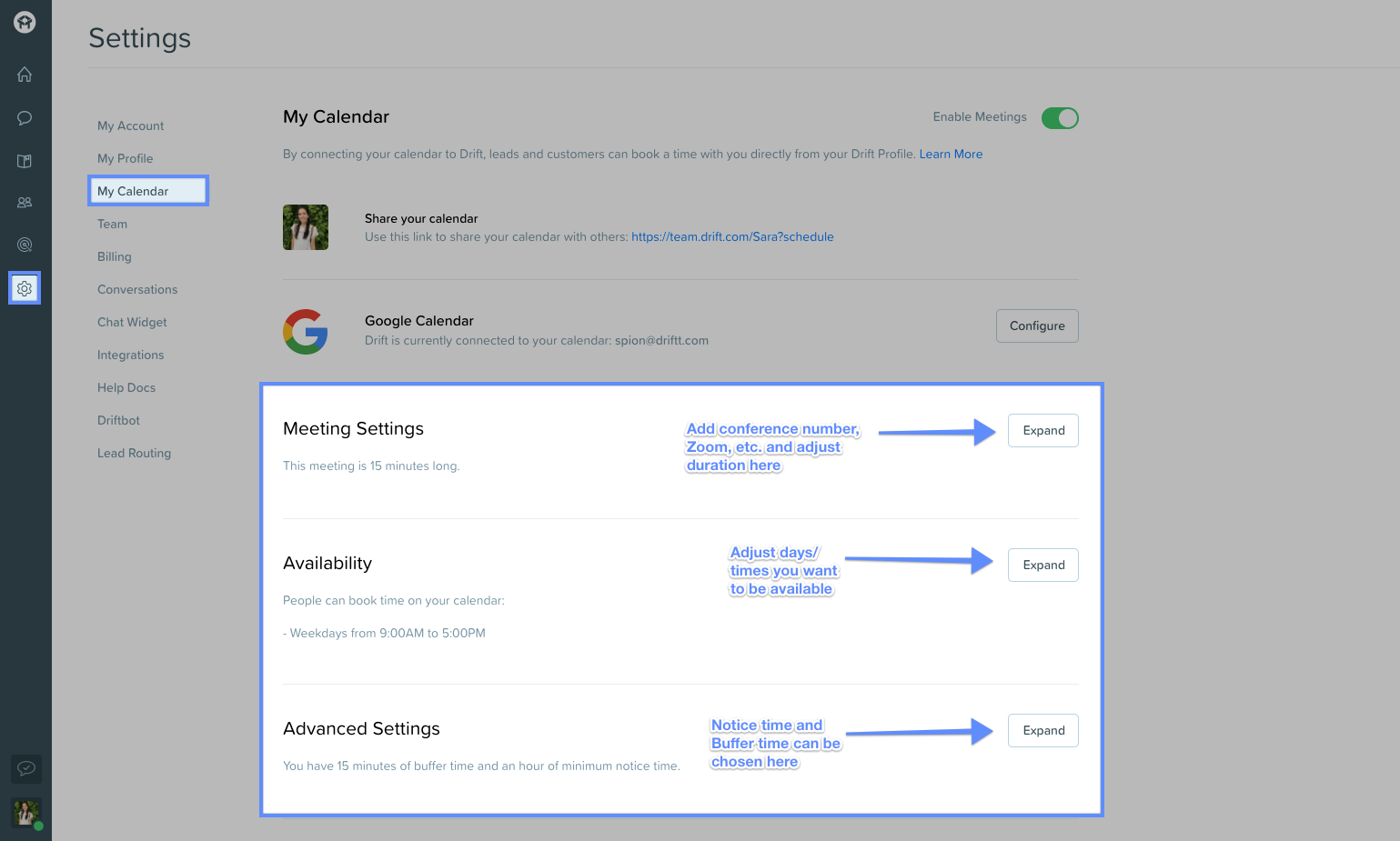Image resolution: width=1400 pixels, height=841 pixels.
Task: Click Sara's profile photo thumbnail
Action: click(306, 227)
